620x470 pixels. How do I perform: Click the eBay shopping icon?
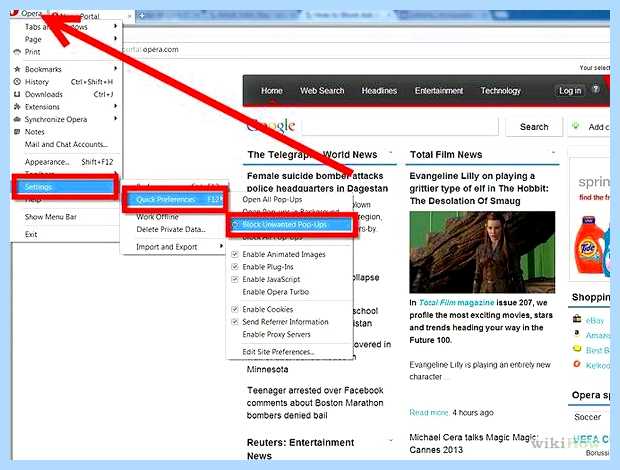coord(577,319)
